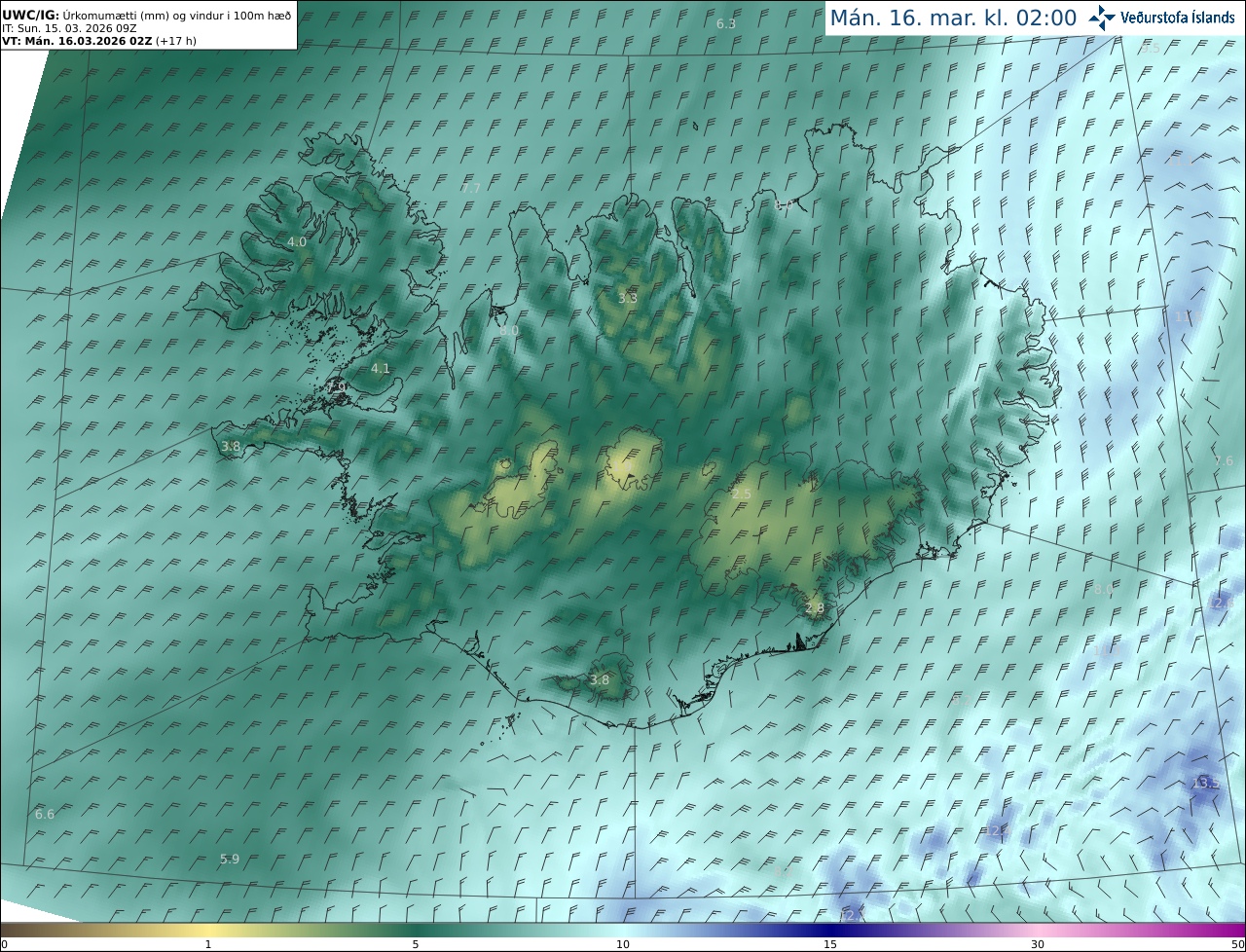Click the 7.6 value at the east edge
This screenshot has height=952, width=1246.
click(1224, 460)
